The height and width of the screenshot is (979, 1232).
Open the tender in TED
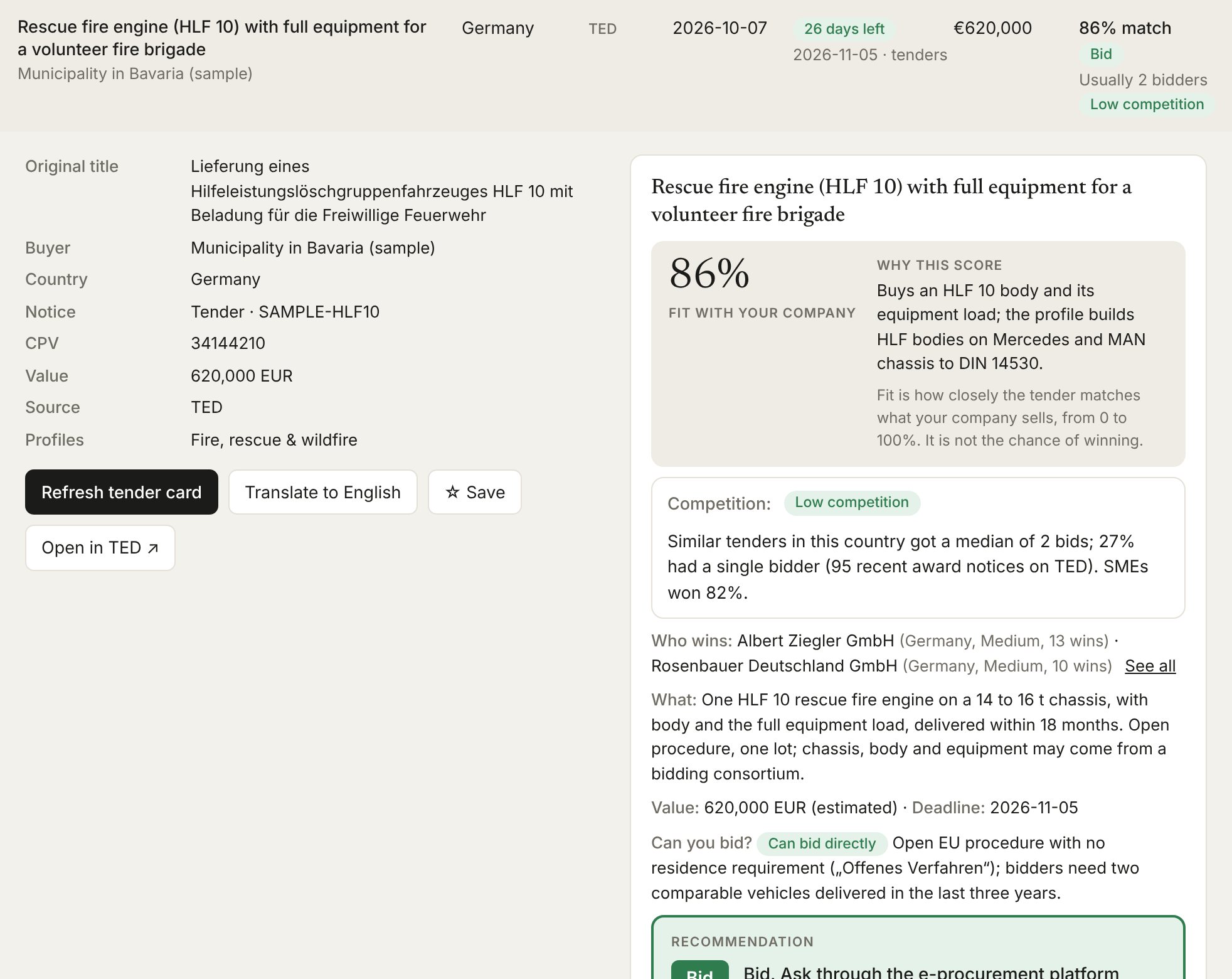100,548
